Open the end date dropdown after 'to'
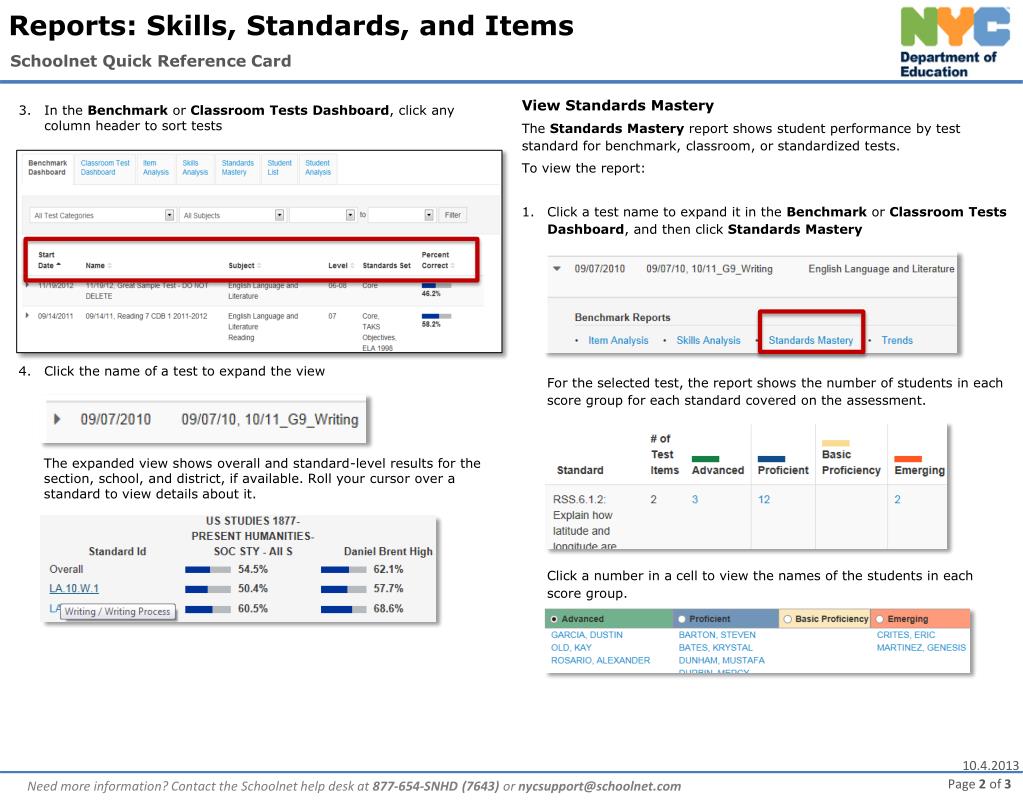The width and height of the screenshot is (1023, 808). click(401, 215)
